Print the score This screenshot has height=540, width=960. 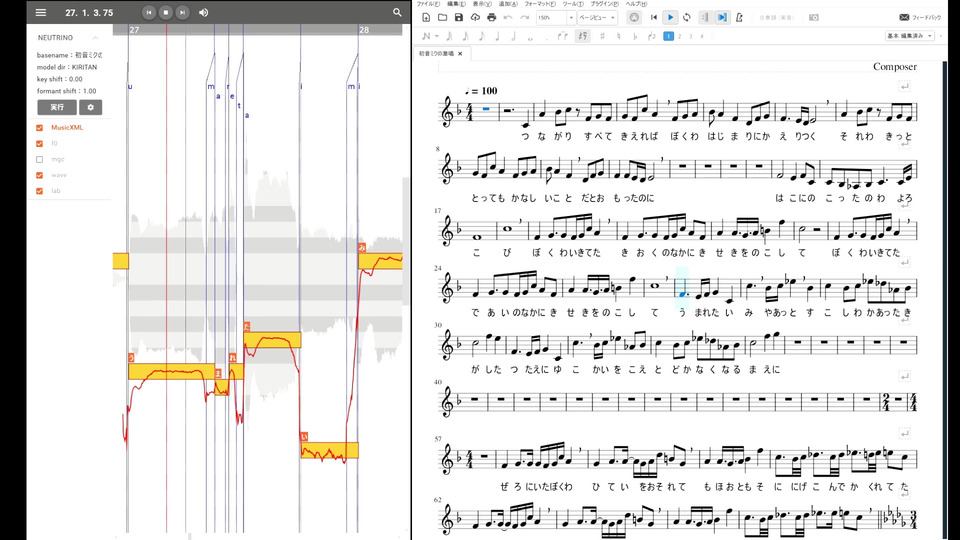click(x=491, y=18)
